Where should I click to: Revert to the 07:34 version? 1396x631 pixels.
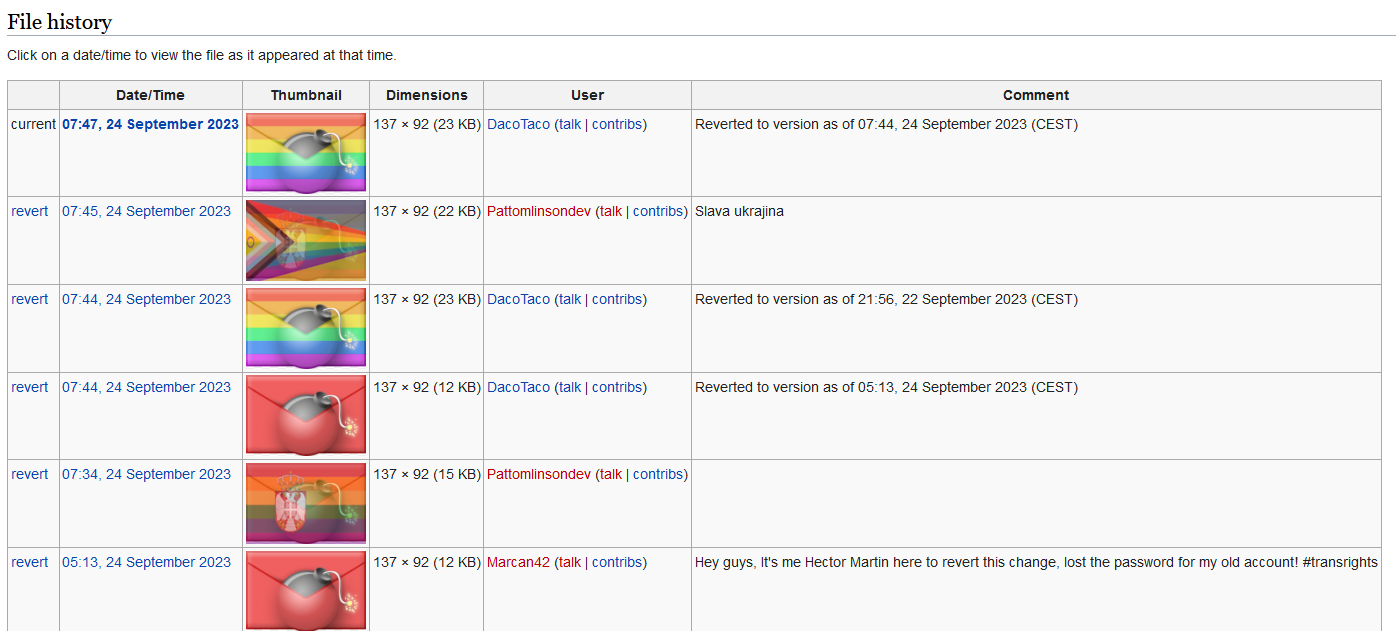coord(30,474)
